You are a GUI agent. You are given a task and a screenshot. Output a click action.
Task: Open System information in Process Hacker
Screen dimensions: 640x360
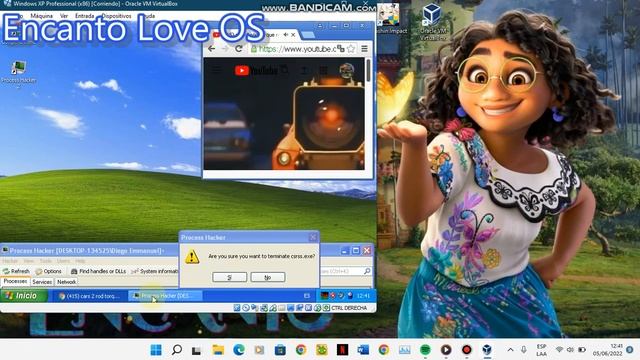tap(155, 271)
